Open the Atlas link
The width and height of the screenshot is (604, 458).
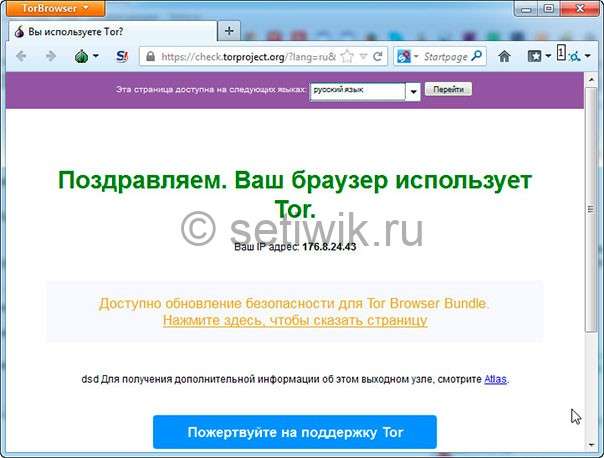[x=495, y=379]
